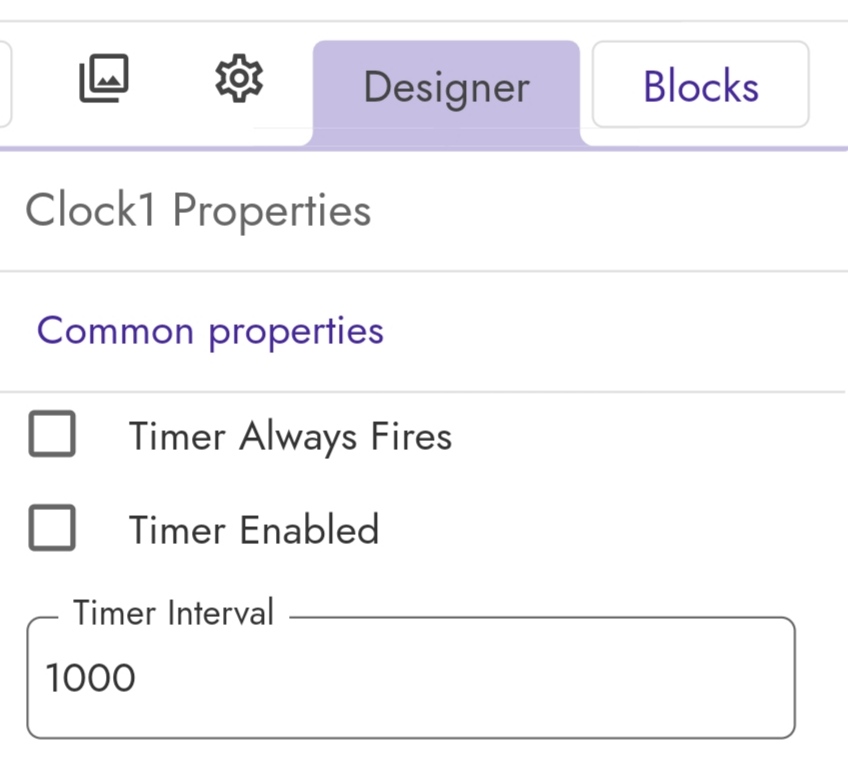Click the empty space right of Common properties
The image size is (848, 760).
611,331
